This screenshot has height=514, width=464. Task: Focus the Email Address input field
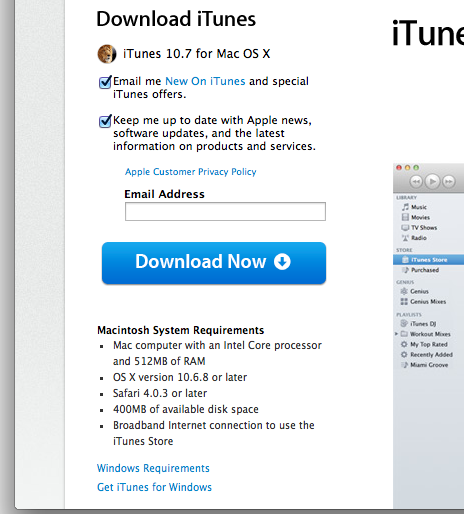[225, 211]
